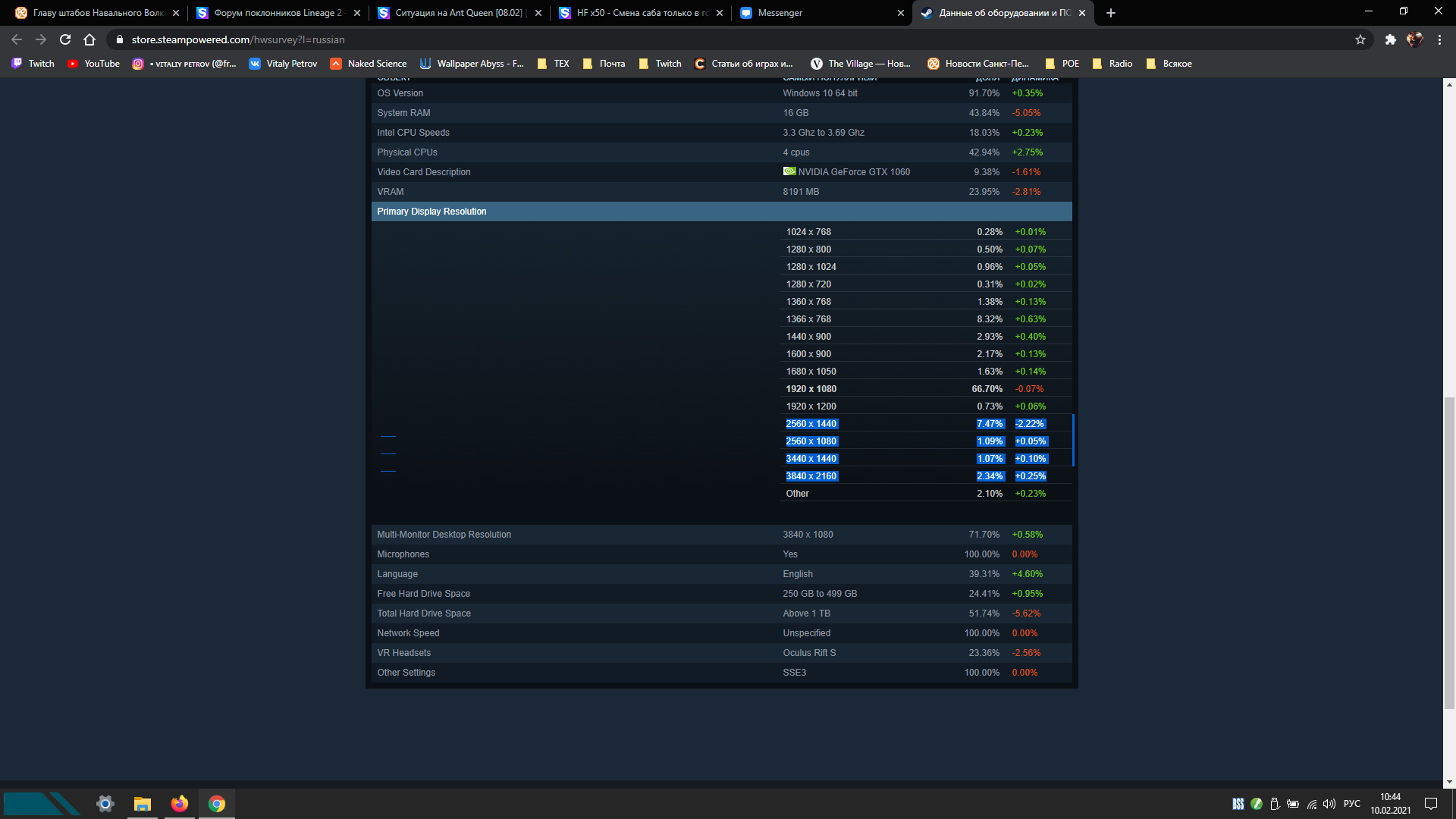Open volume control in system tray
1456x819 pixels.
(x=1329, y=804)
